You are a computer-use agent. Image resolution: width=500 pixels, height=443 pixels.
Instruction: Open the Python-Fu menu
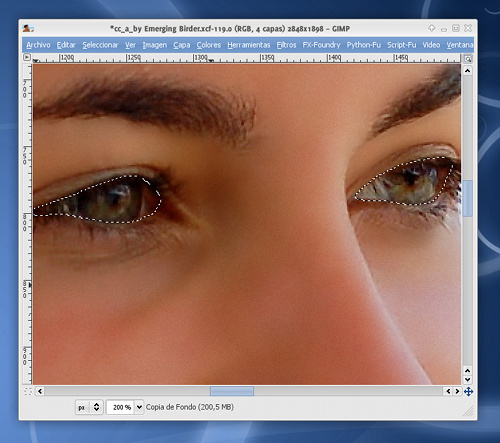364,45
